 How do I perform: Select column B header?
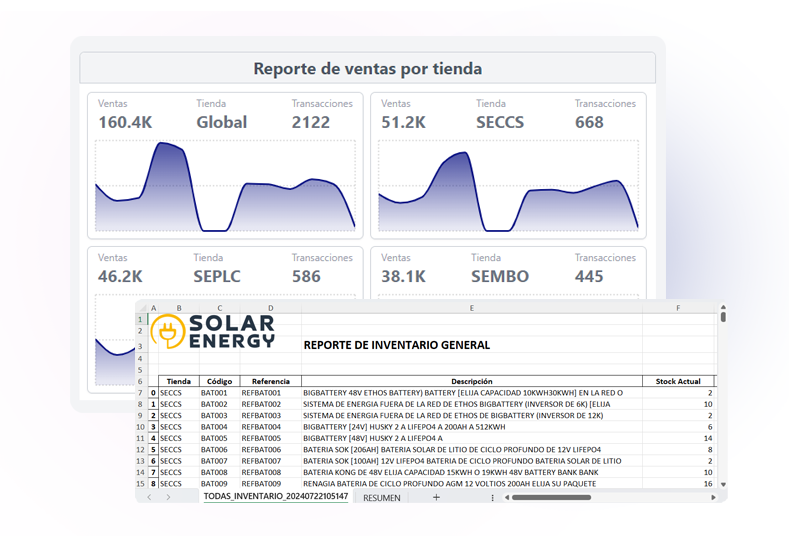pyautogui.click(x=179, y=308)
